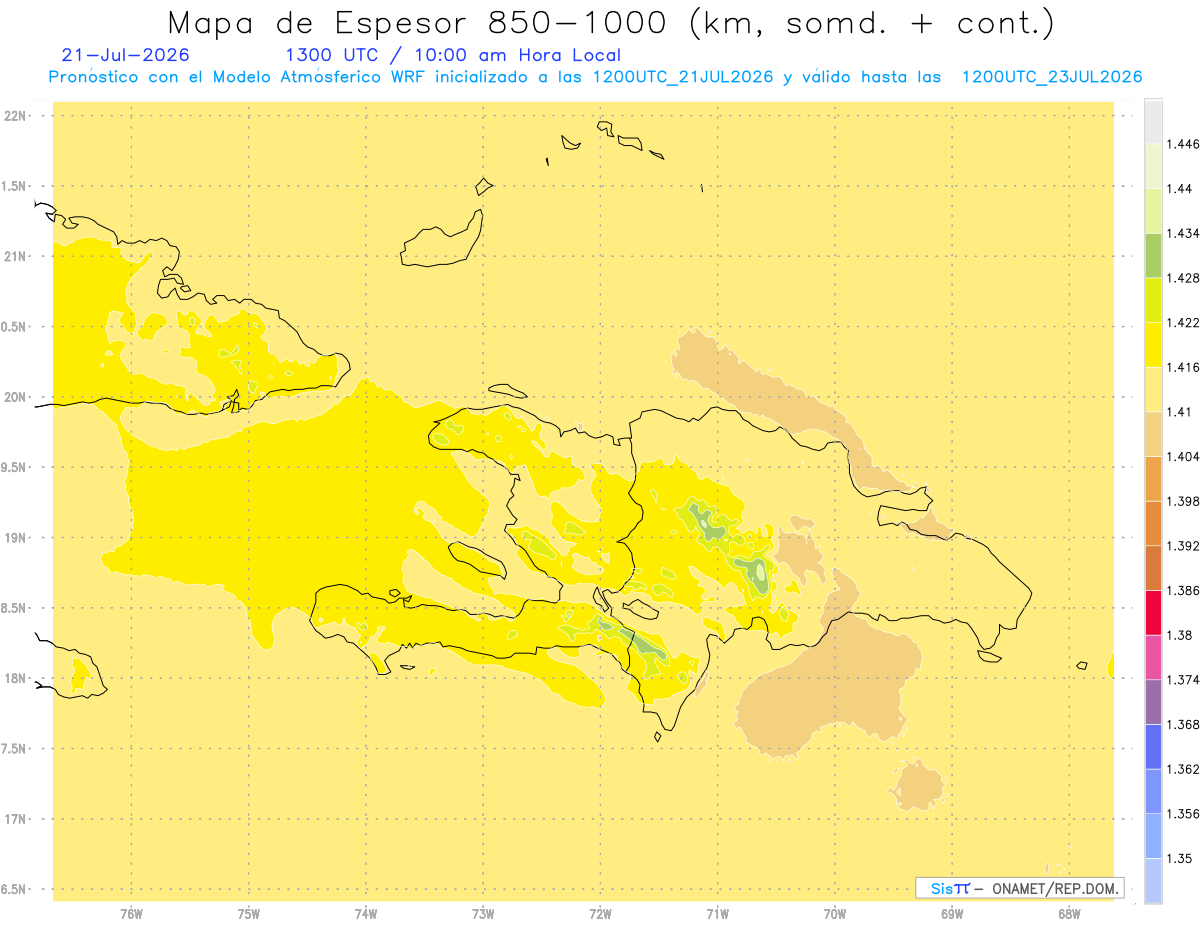This screenshot has width=1200, height=927.
Task: Click the latitude label "18N"
Action: 16,678
